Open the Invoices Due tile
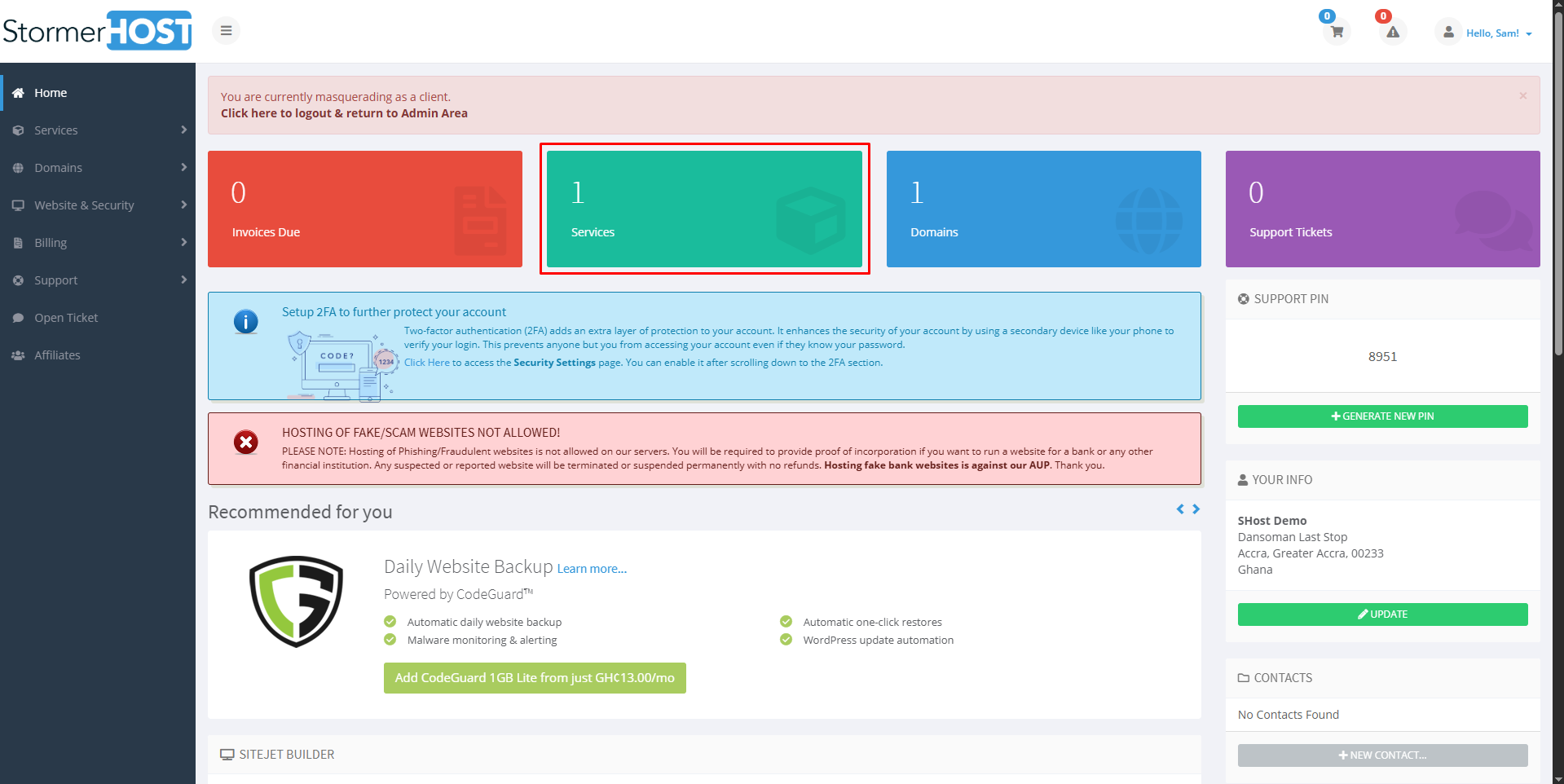This screenshot has height=784, width=1564. click(x=365, y=209)
